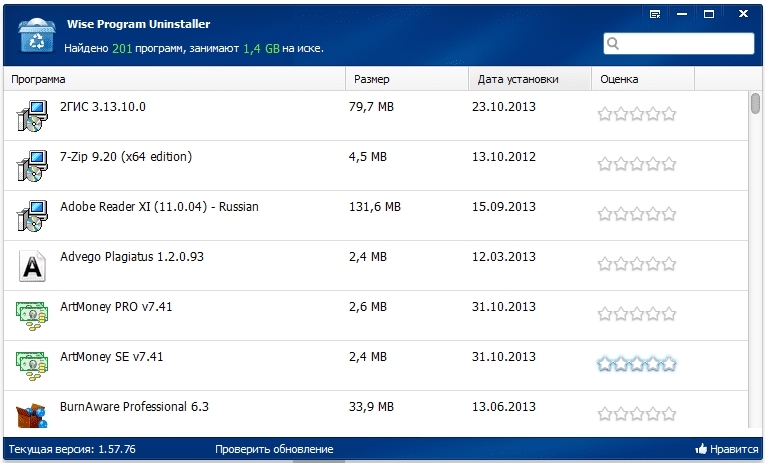Screen dimensions: 765x463
Task: Sort list by Размер column header
Action: point(407,79)
